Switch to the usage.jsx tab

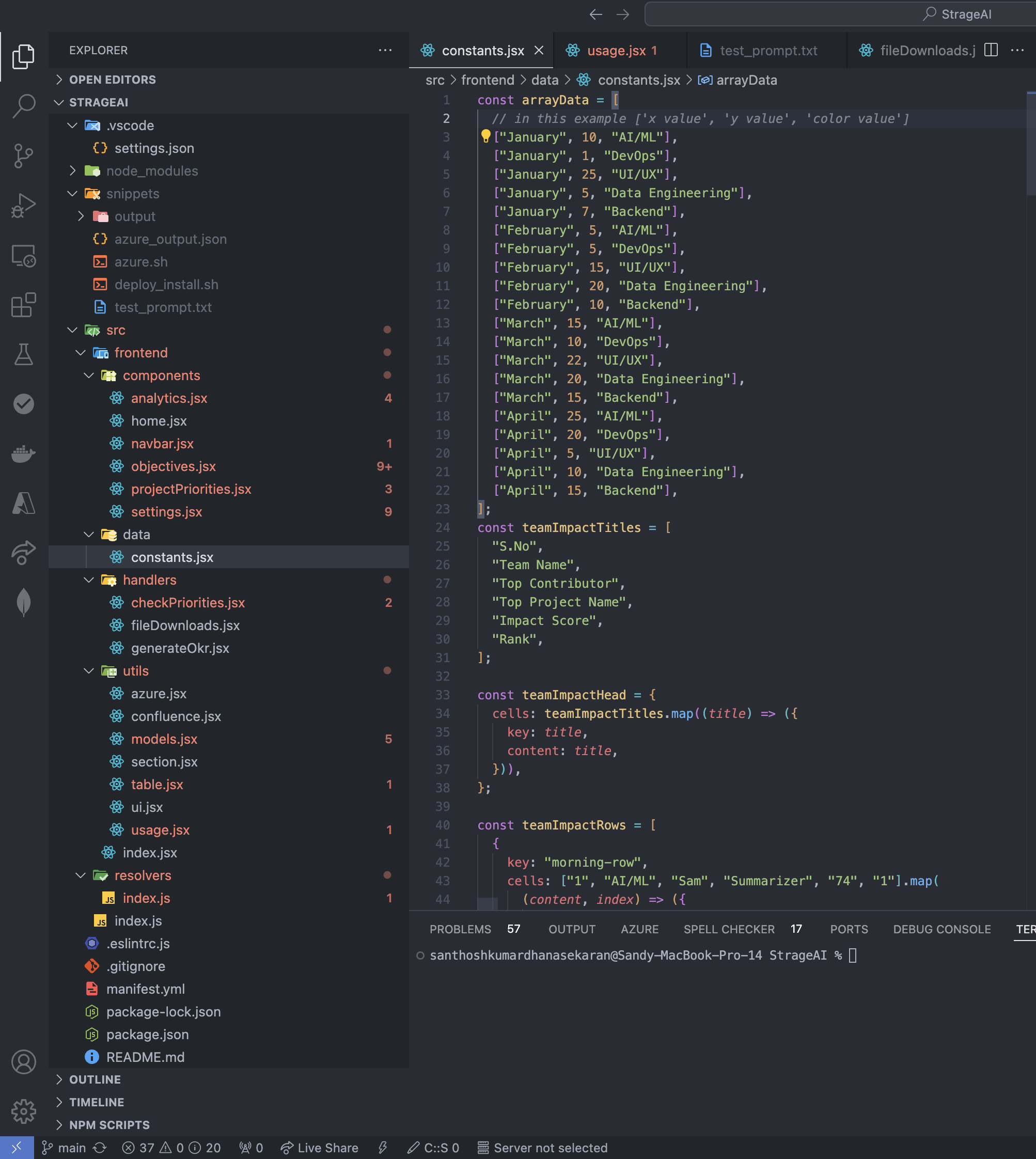[616, 51]
